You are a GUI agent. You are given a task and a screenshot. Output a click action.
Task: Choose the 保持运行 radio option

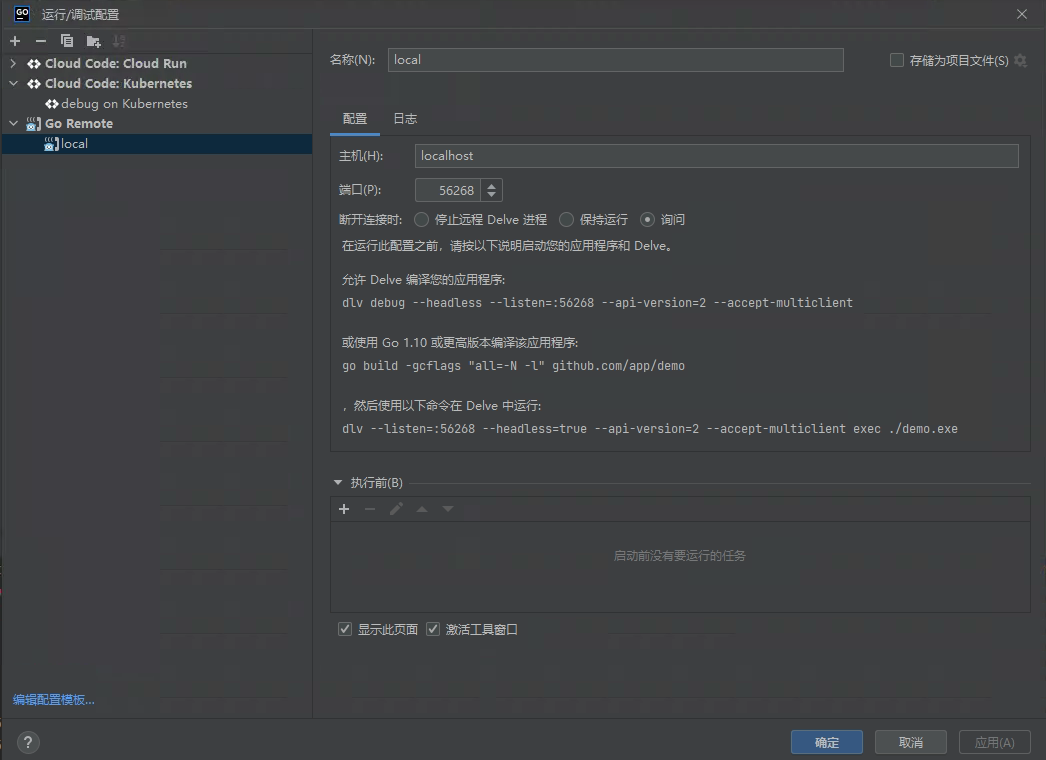click(x=567, y=220)
